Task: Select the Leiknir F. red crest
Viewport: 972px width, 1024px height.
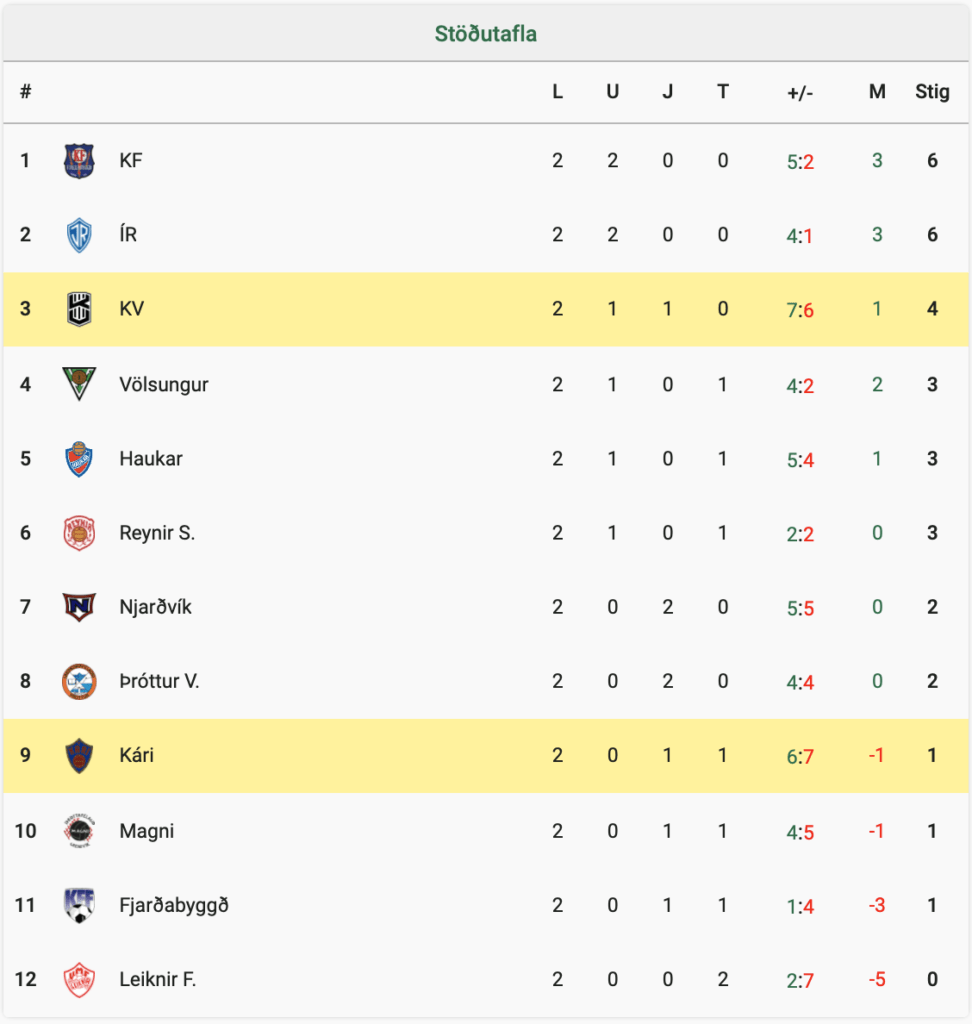Action: 79,980
